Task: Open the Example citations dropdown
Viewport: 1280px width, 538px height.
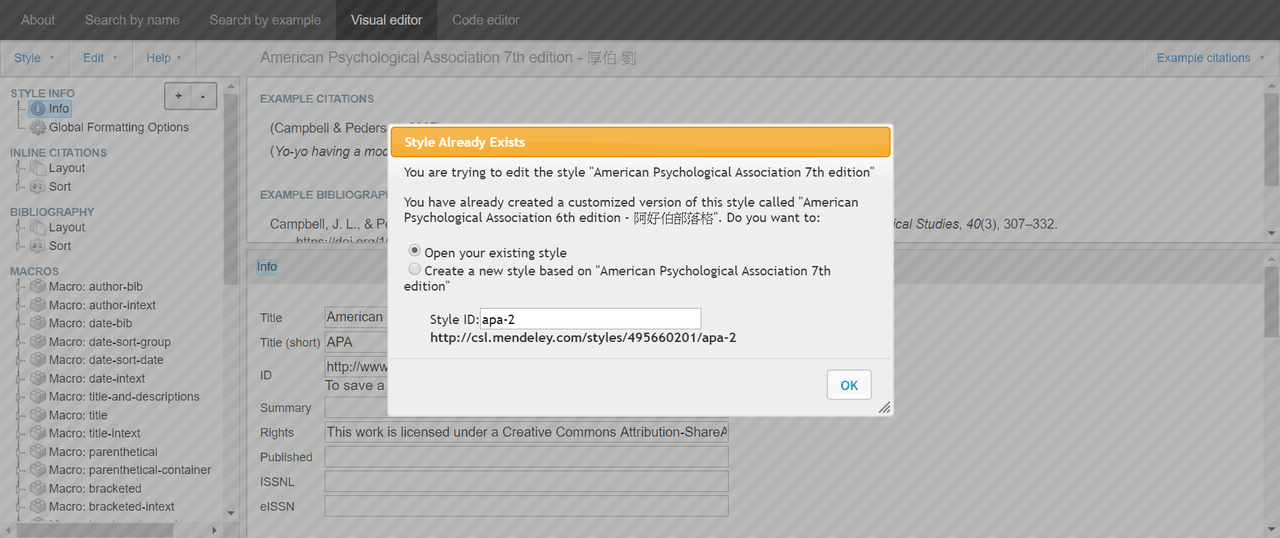Action: [x=1211, y=58]
